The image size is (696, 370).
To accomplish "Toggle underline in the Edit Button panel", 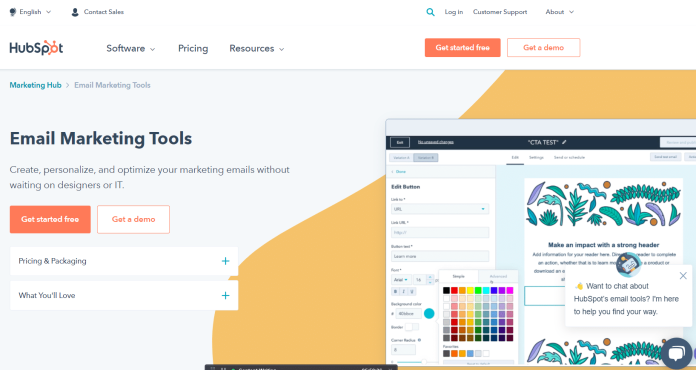I will 412,291.
